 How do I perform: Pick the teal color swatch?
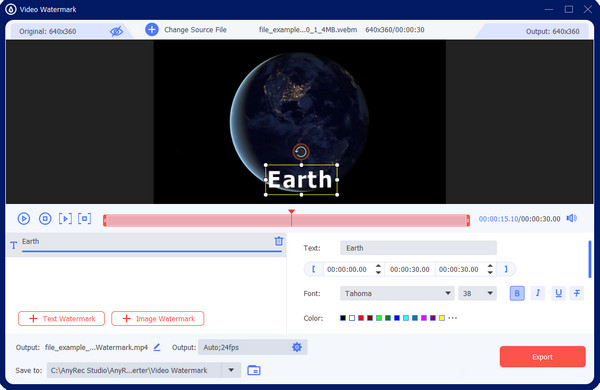pos(415,318)
